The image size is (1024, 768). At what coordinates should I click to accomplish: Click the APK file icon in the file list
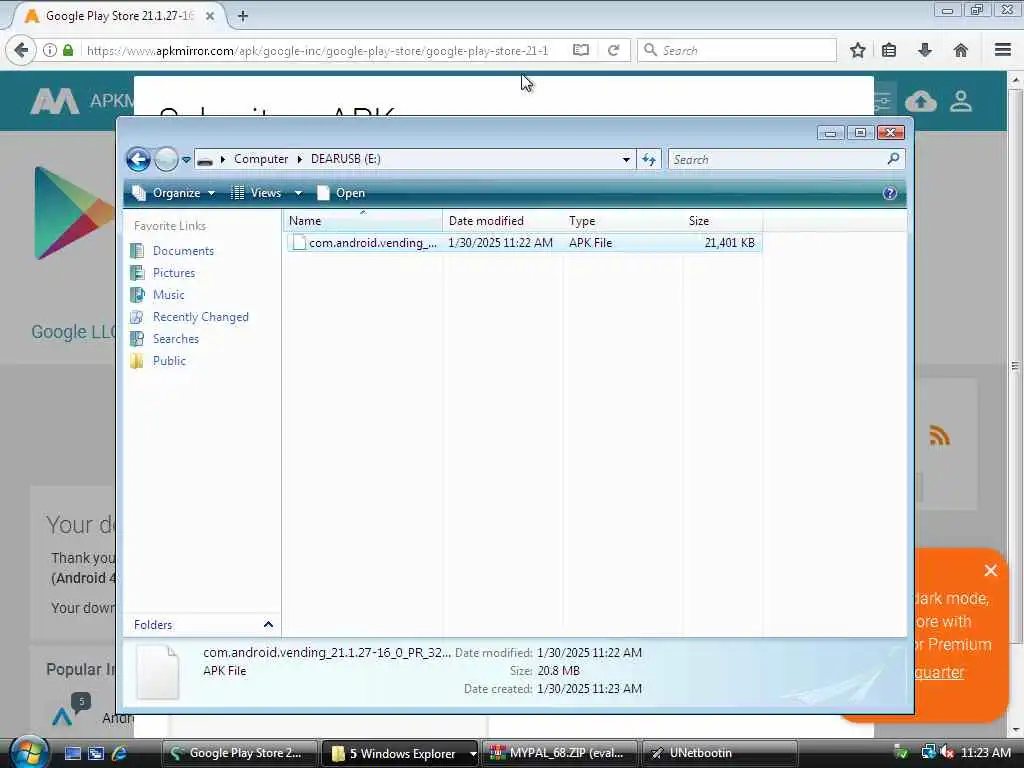tap(299, 243)
